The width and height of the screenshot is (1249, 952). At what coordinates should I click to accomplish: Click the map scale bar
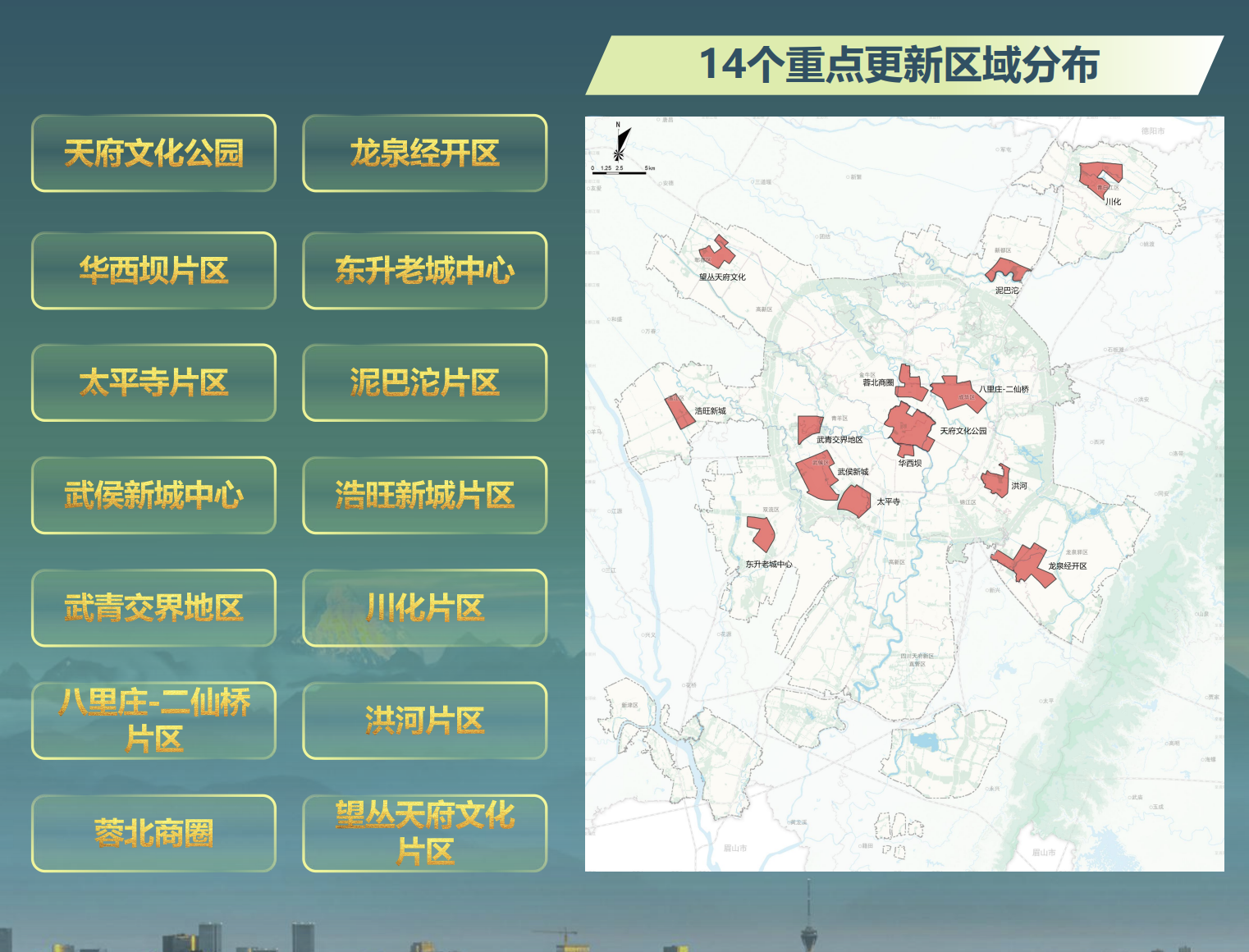tap(623, 170)
